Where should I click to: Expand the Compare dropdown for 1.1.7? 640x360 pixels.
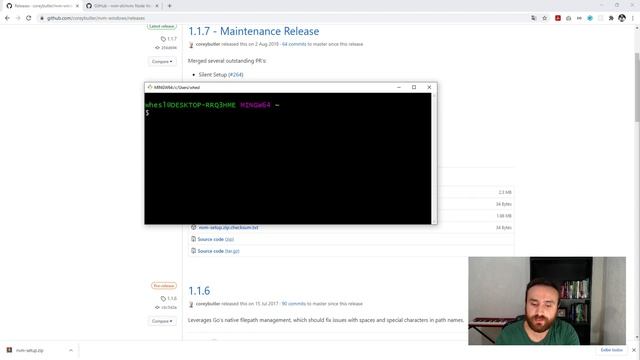pyautogui.click(x=162, y=62)
